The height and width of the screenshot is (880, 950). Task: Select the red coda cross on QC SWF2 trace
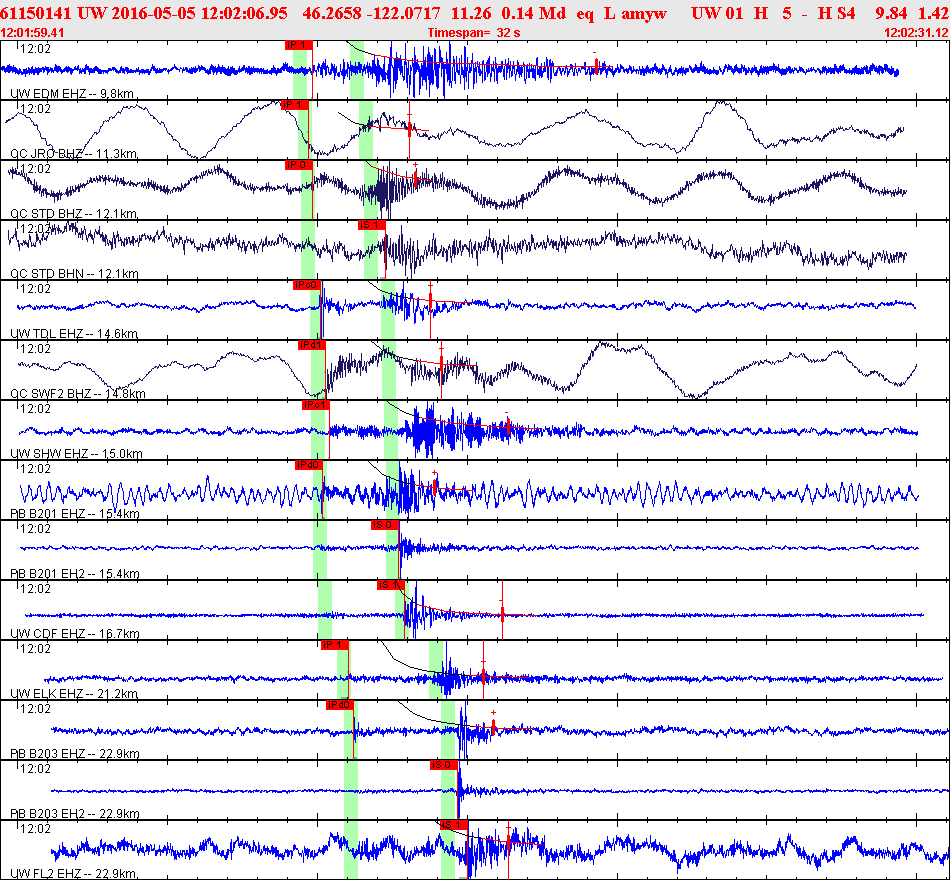click(441, 364)
